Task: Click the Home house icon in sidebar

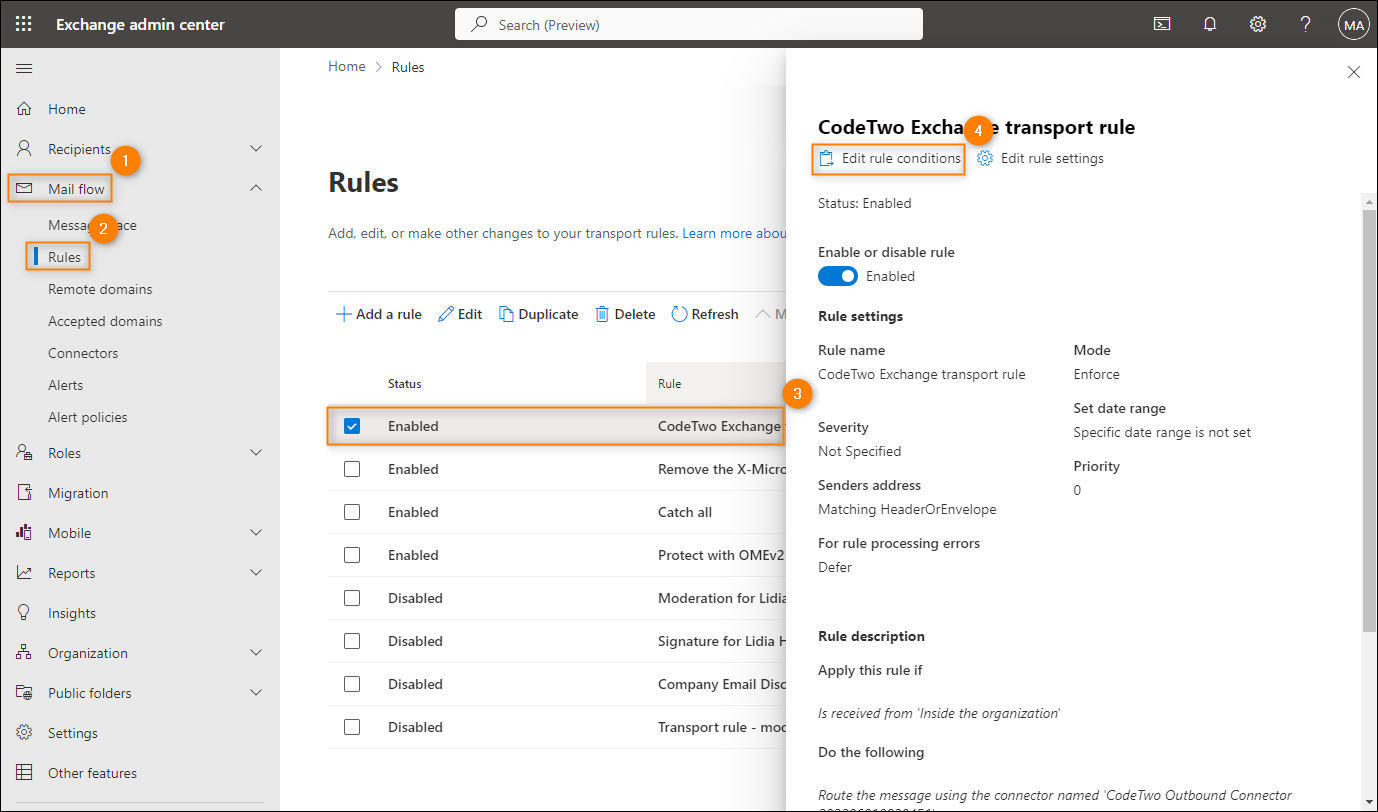Action: [25, 109]
